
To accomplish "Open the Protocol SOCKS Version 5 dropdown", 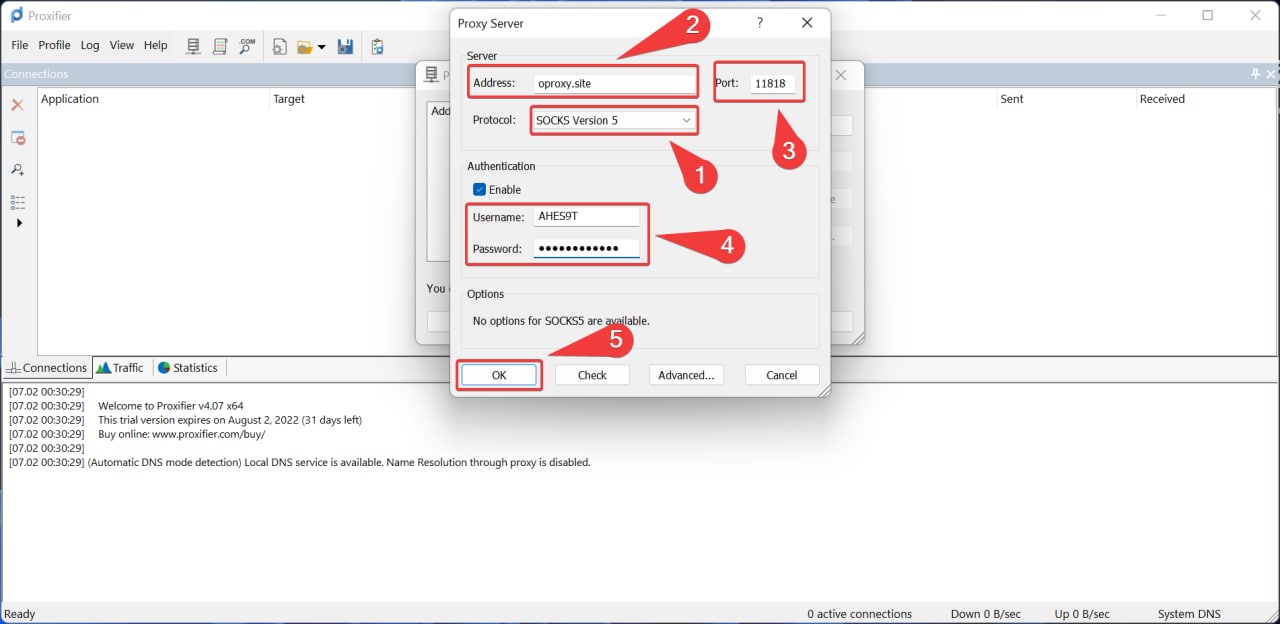I will pos(613,120).
